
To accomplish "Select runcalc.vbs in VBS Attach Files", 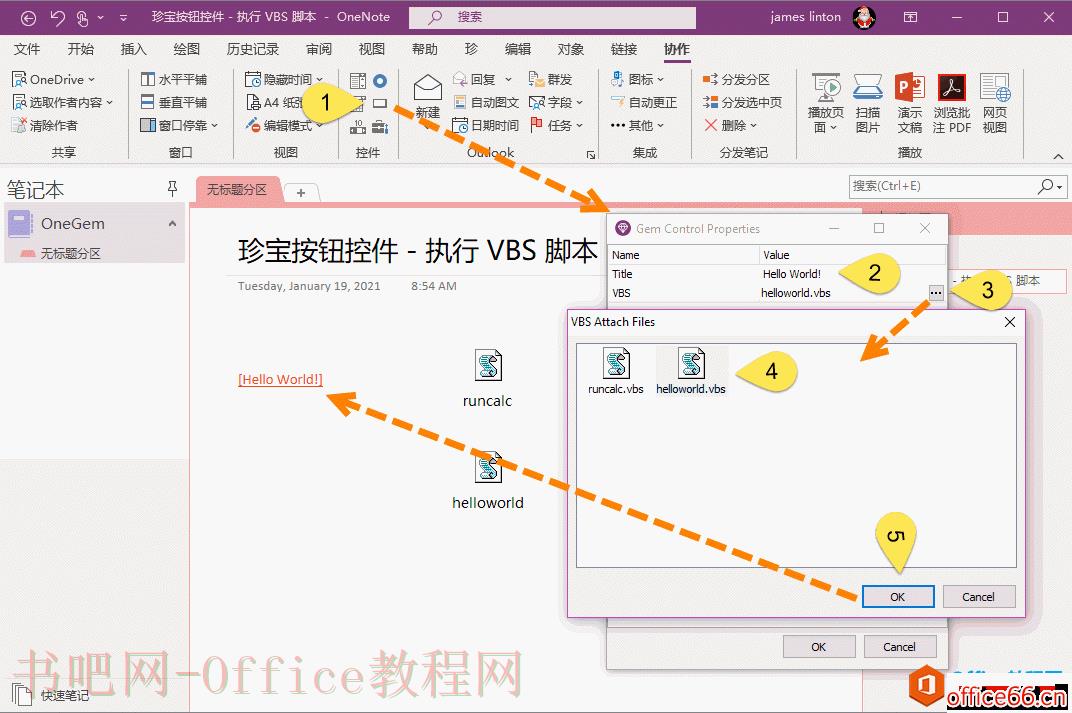I will [x=615, y=372].
